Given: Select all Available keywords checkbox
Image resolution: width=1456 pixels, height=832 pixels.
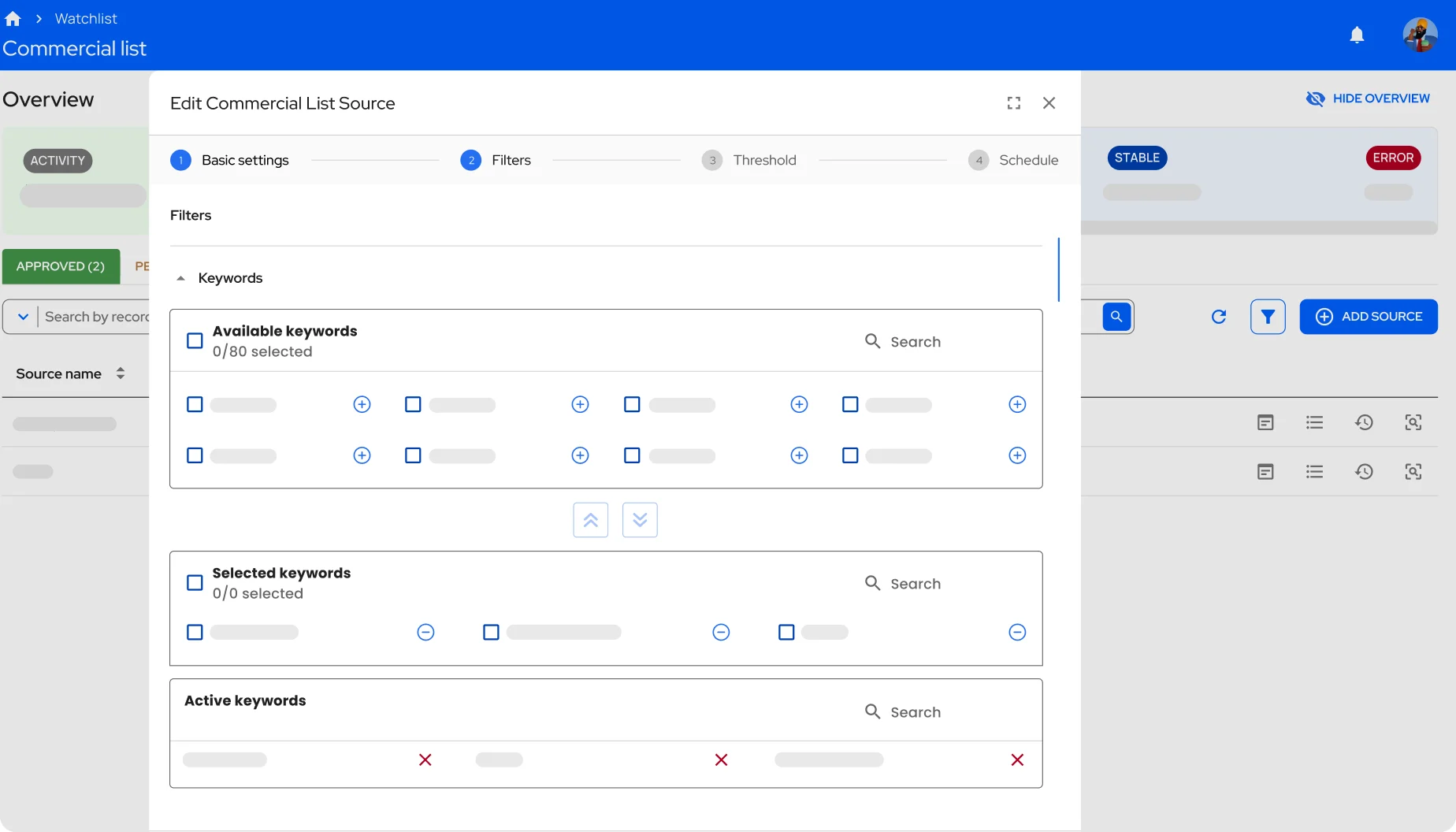Looking at the screenshot, I should coord(195,340).
